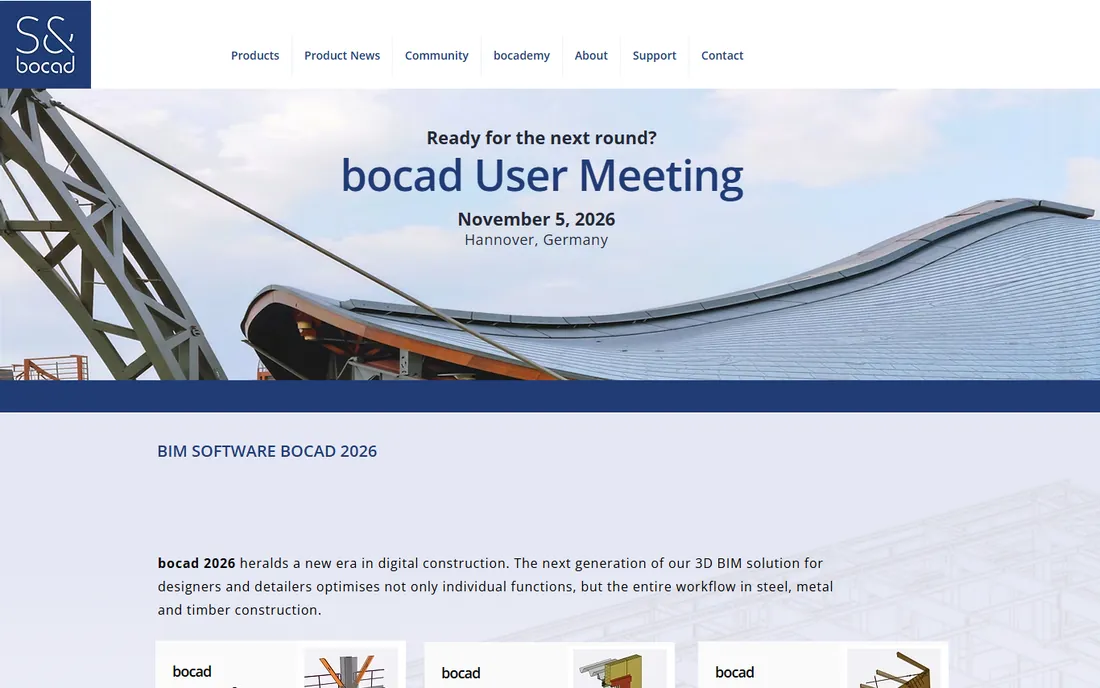The width and height of the screenshot is (1100, 688).
Task: Click the S& bocad logo
Action: coord(46,45)
